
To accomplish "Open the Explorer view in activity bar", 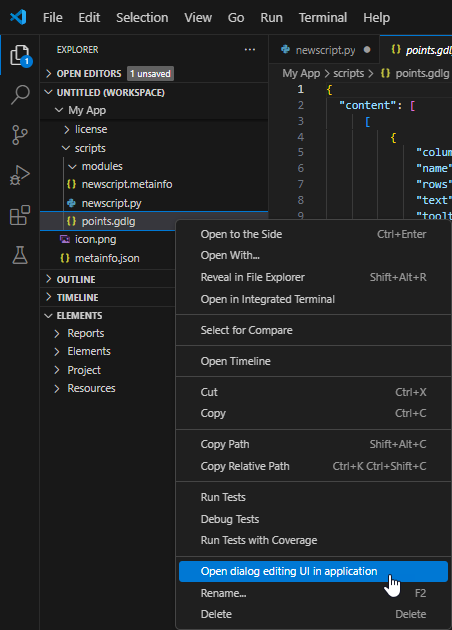I will 20,55.
